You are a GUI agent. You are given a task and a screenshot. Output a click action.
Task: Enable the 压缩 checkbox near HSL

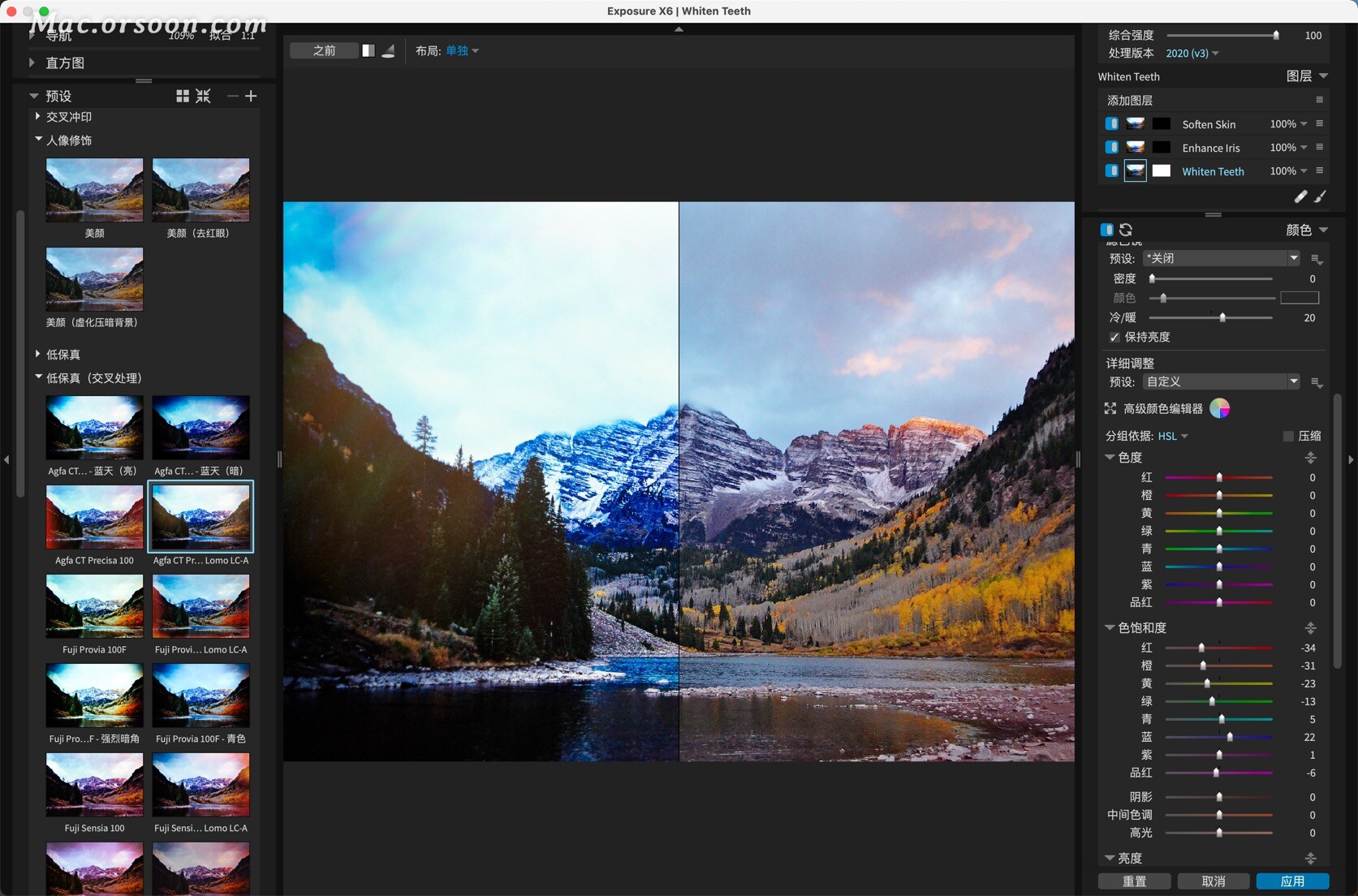coord(1287,436)
